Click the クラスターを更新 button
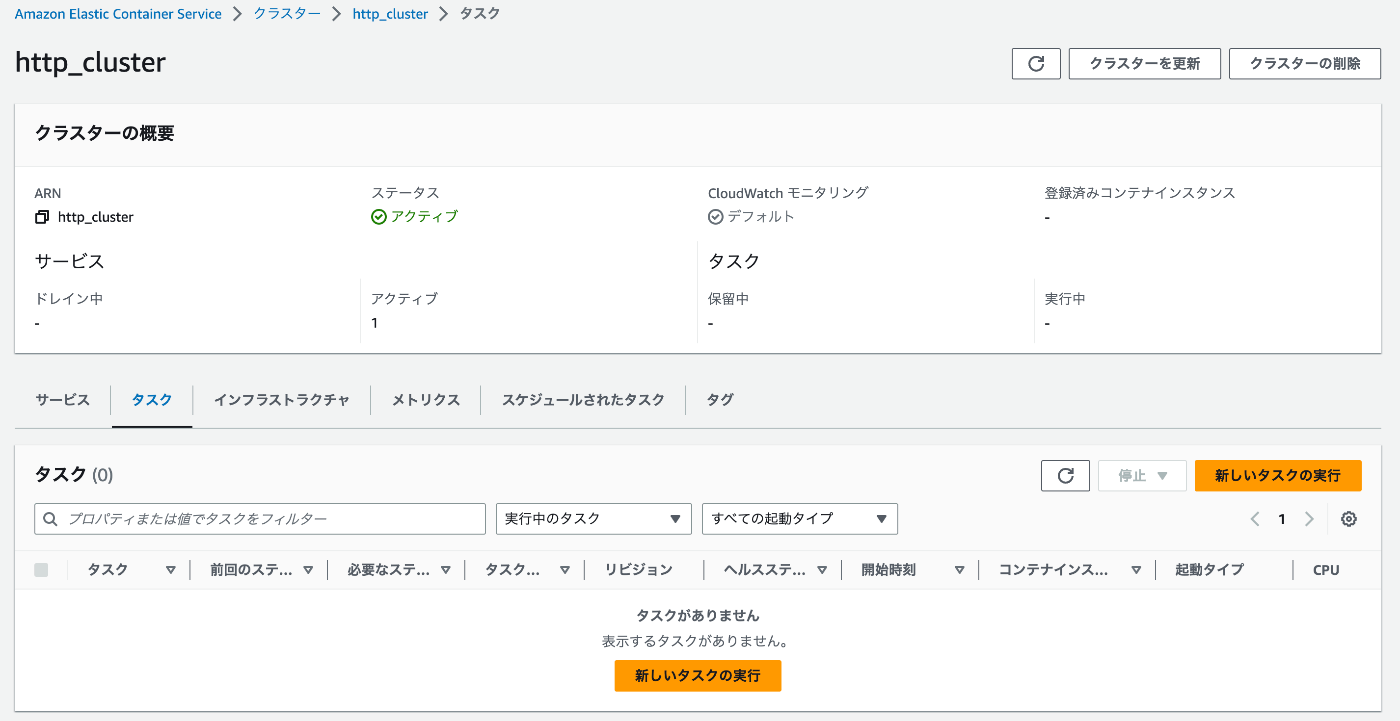Screen dimensions: 1400x721 (x=1144, y=63)
